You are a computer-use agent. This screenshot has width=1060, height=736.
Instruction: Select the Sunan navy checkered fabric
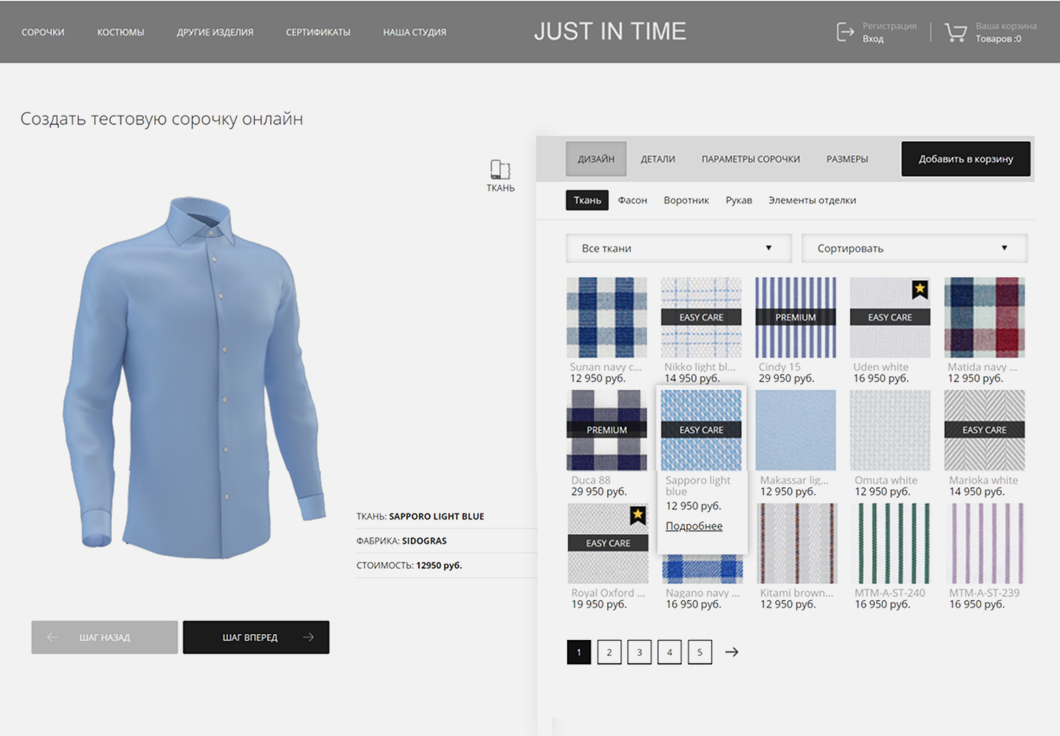(606, 318)
